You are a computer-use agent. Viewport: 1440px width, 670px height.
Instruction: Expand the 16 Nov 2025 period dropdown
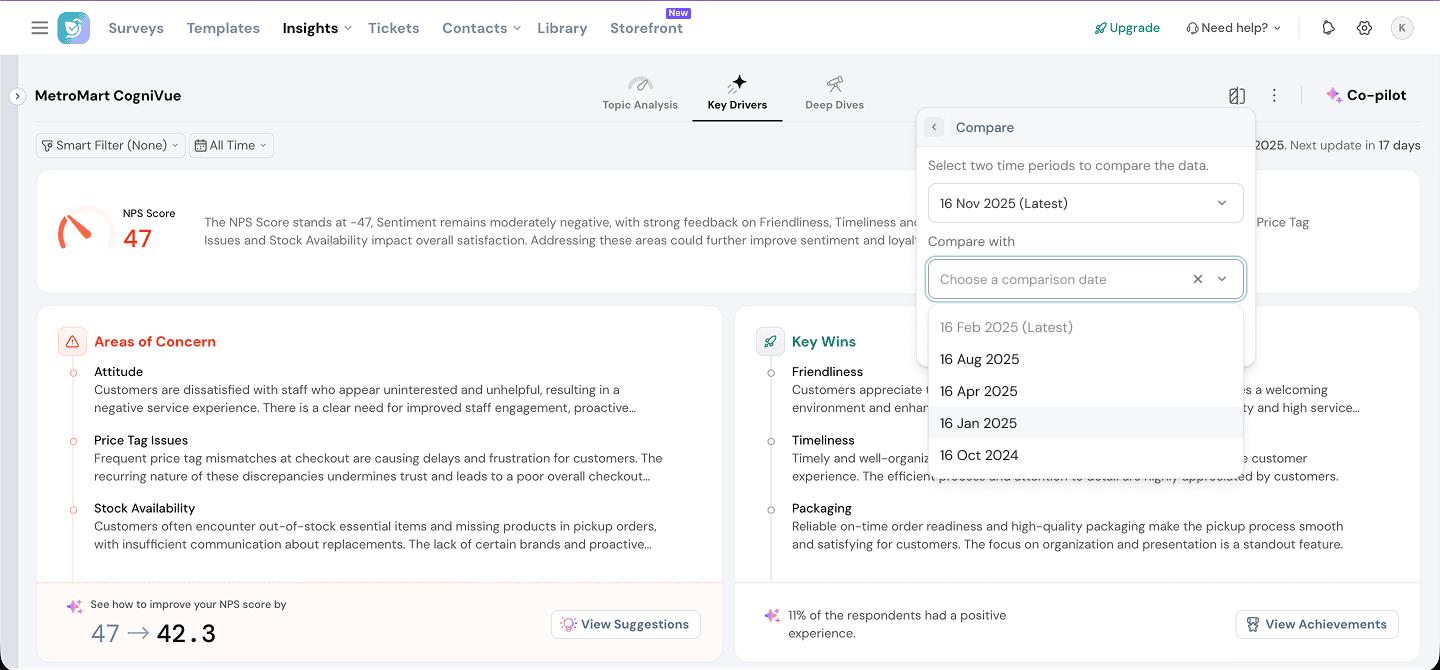coord(1085,203)
